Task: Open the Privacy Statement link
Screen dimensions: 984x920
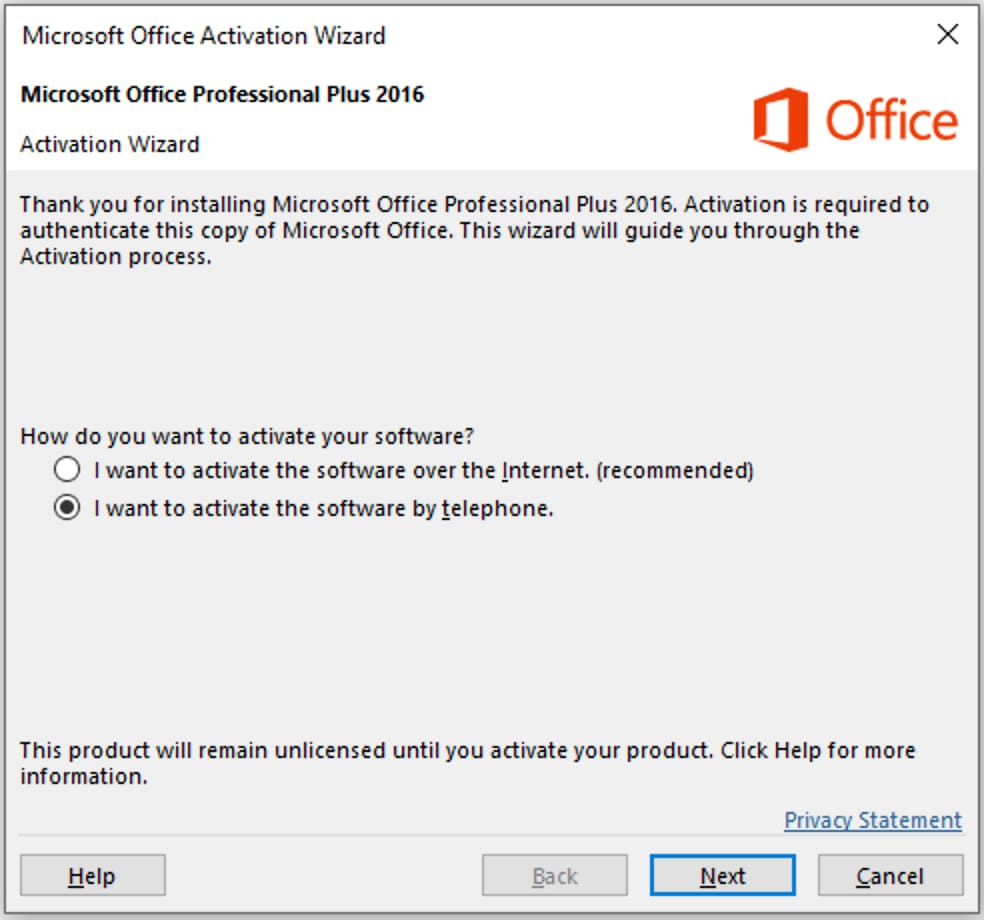Action: click(x=872, y=820)
